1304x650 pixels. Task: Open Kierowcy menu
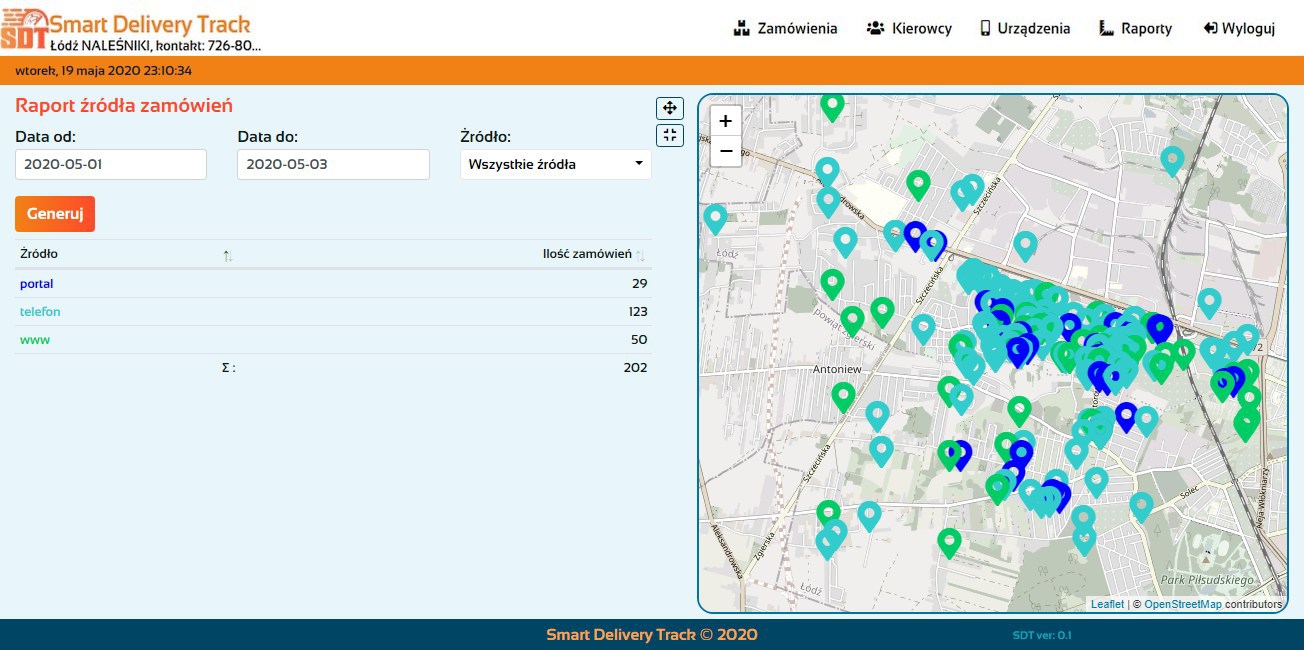point(909,28)
